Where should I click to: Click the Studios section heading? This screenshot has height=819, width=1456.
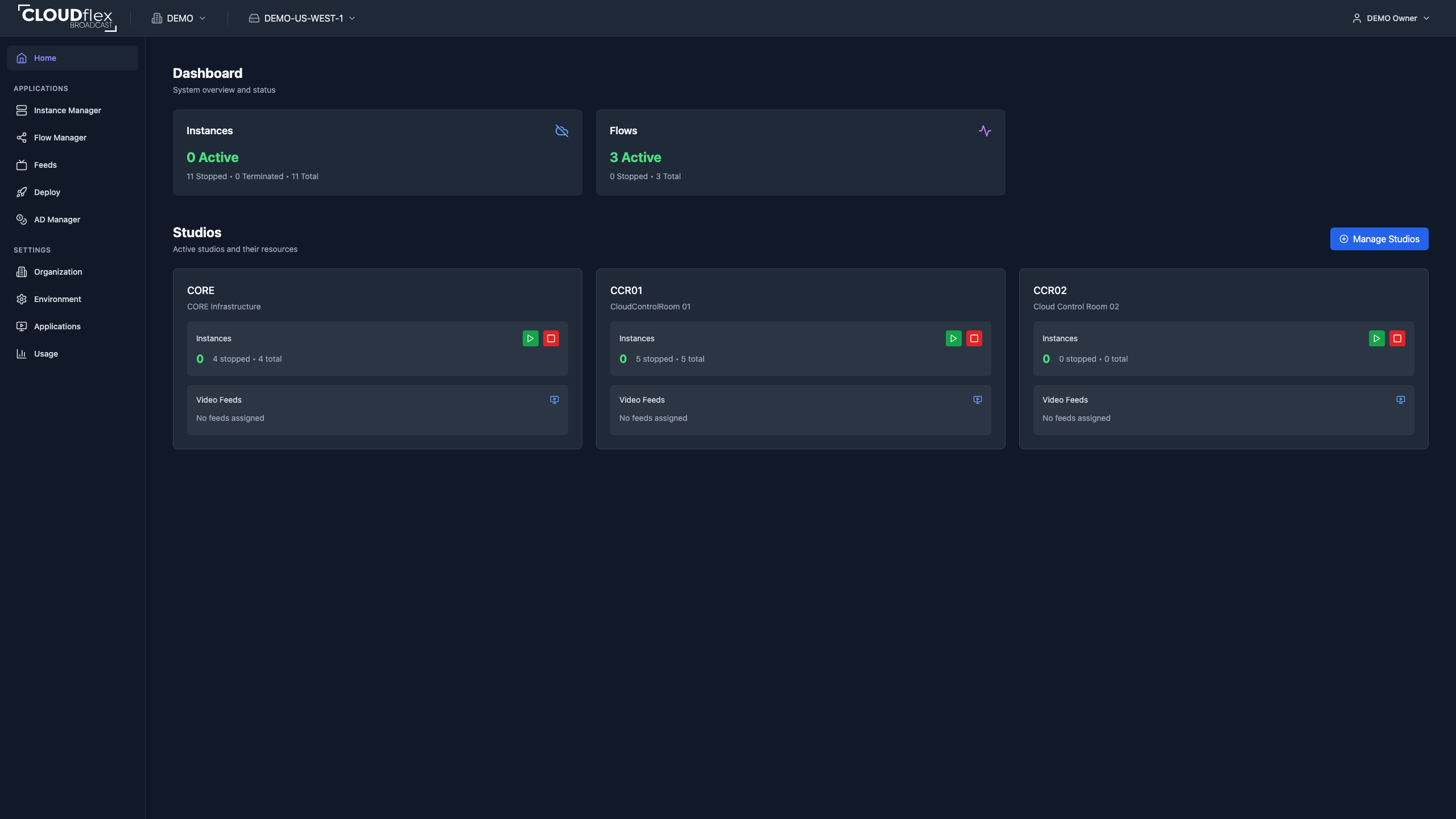[197, 233]
